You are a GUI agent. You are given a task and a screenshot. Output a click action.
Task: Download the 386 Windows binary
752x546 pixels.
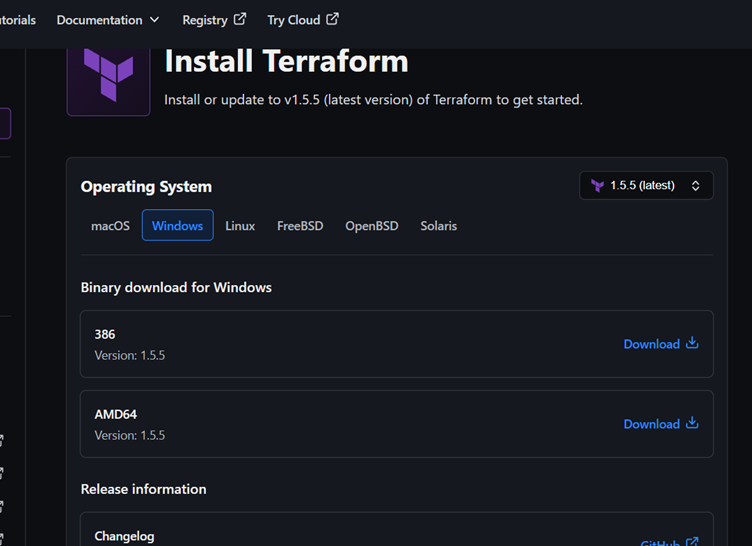coord(661,344)
